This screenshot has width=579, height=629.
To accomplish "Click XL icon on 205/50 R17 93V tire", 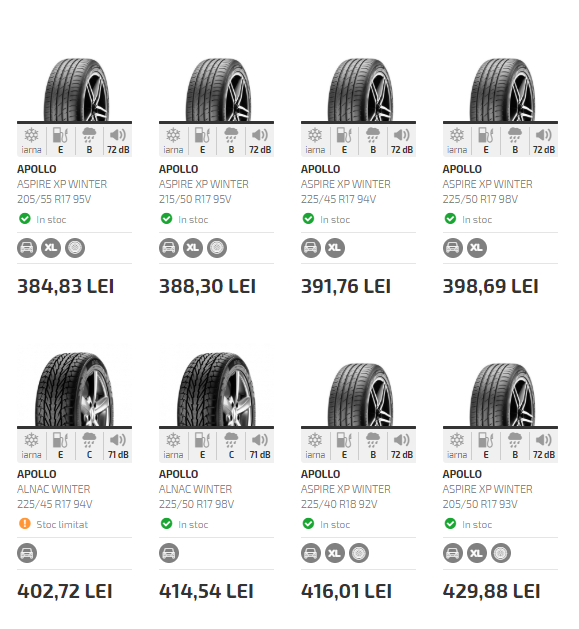I will 477,553.
